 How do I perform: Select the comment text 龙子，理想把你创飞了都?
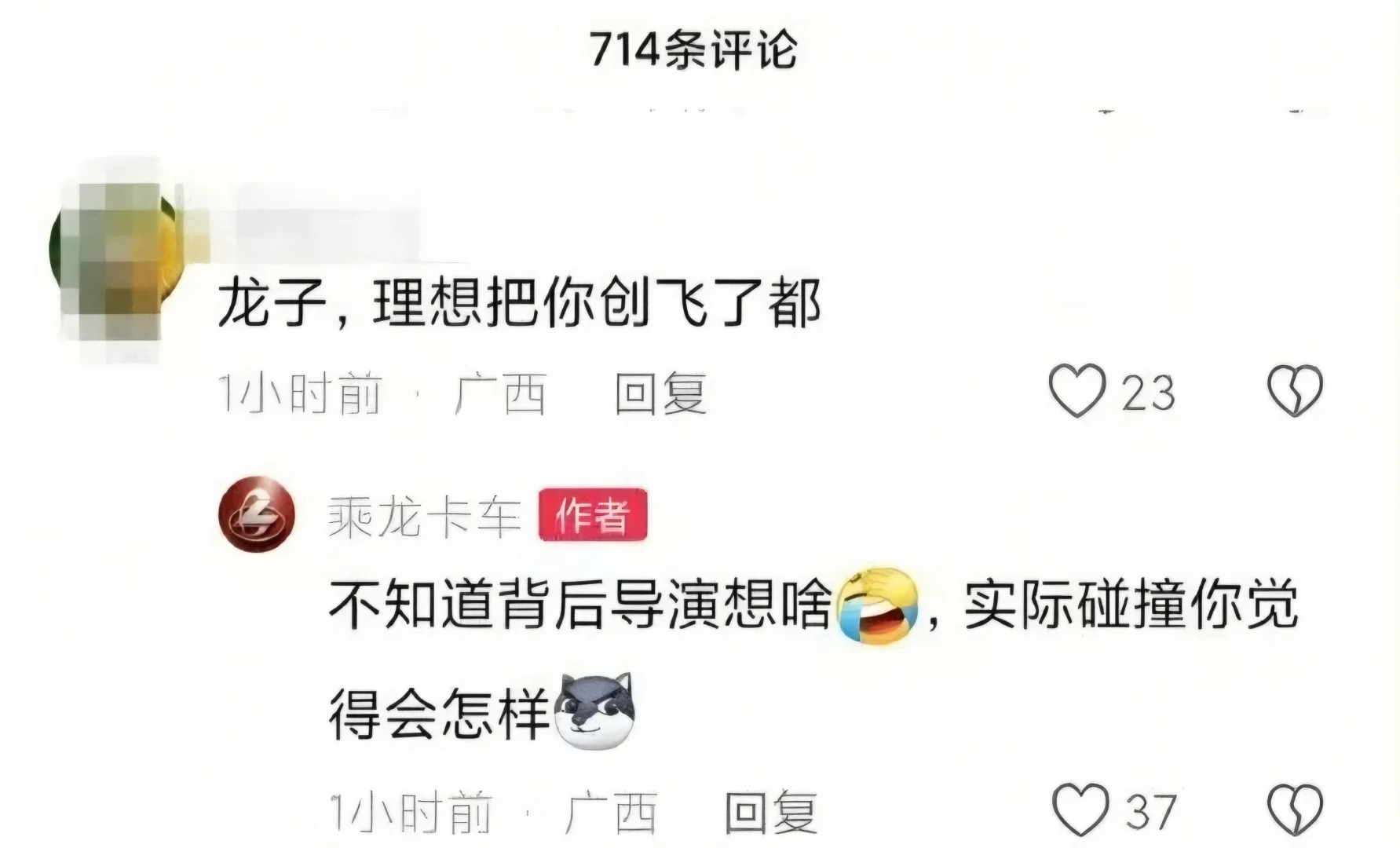pyautogui.click(x=519, y=303)
